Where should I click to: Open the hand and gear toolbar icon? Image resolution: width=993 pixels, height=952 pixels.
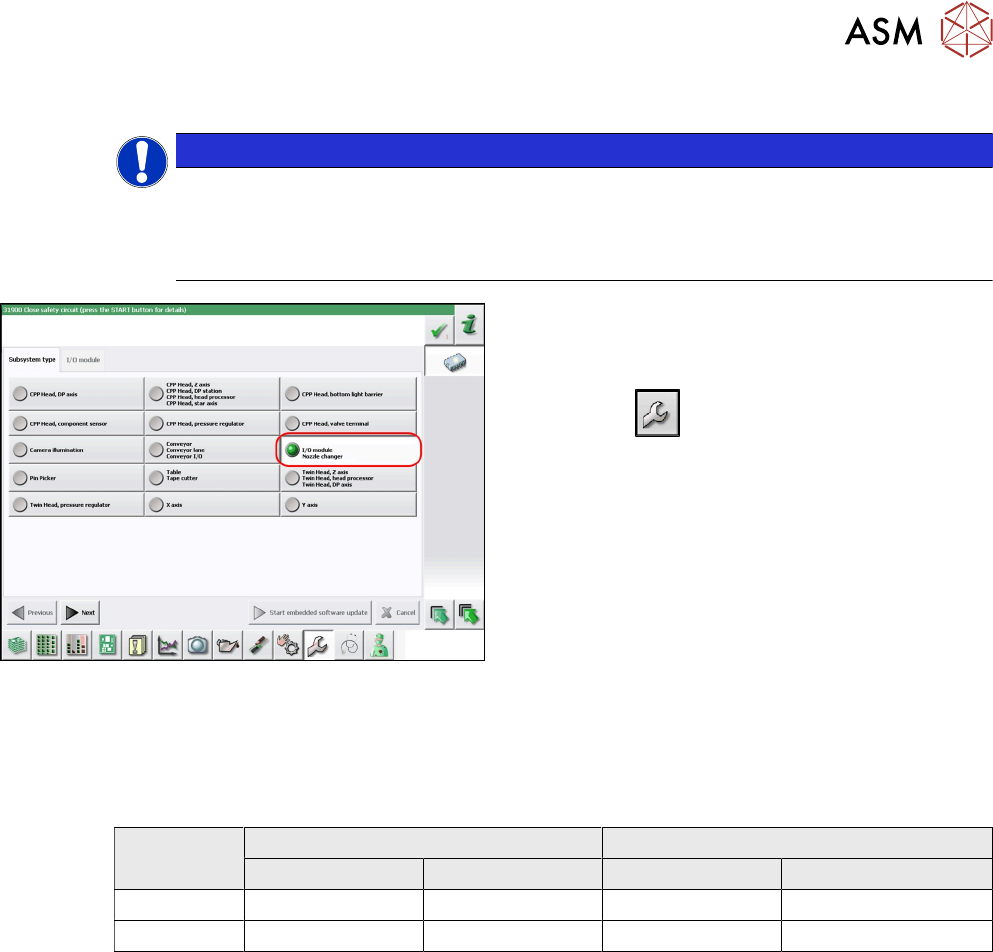coord(288,645)
